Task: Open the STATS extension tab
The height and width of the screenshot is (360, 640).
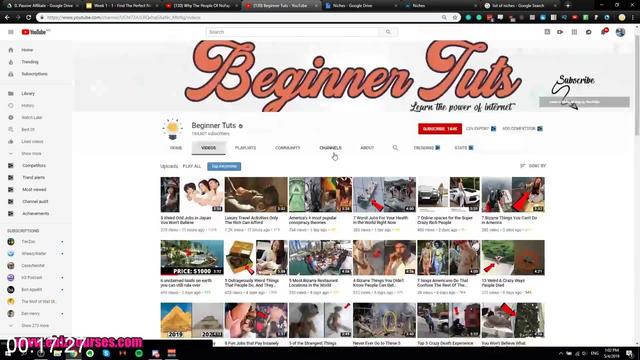Action: (x=464, y=148)
